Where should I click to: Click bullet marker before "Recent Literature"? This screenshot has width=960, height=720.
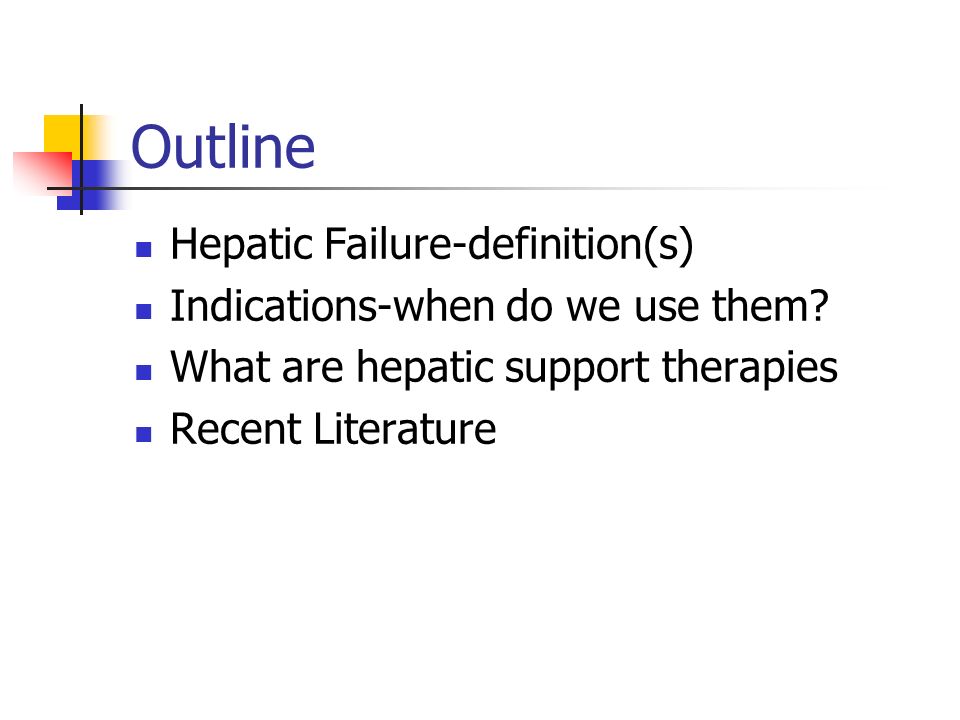(144, 434)
